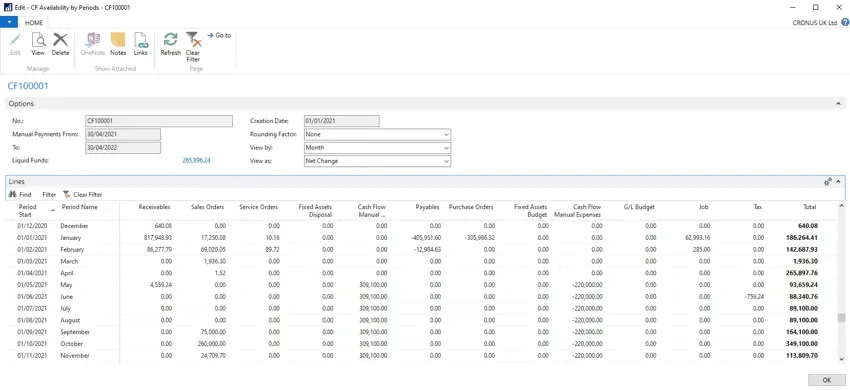Click the Sales Orders column header

[208, 207]
